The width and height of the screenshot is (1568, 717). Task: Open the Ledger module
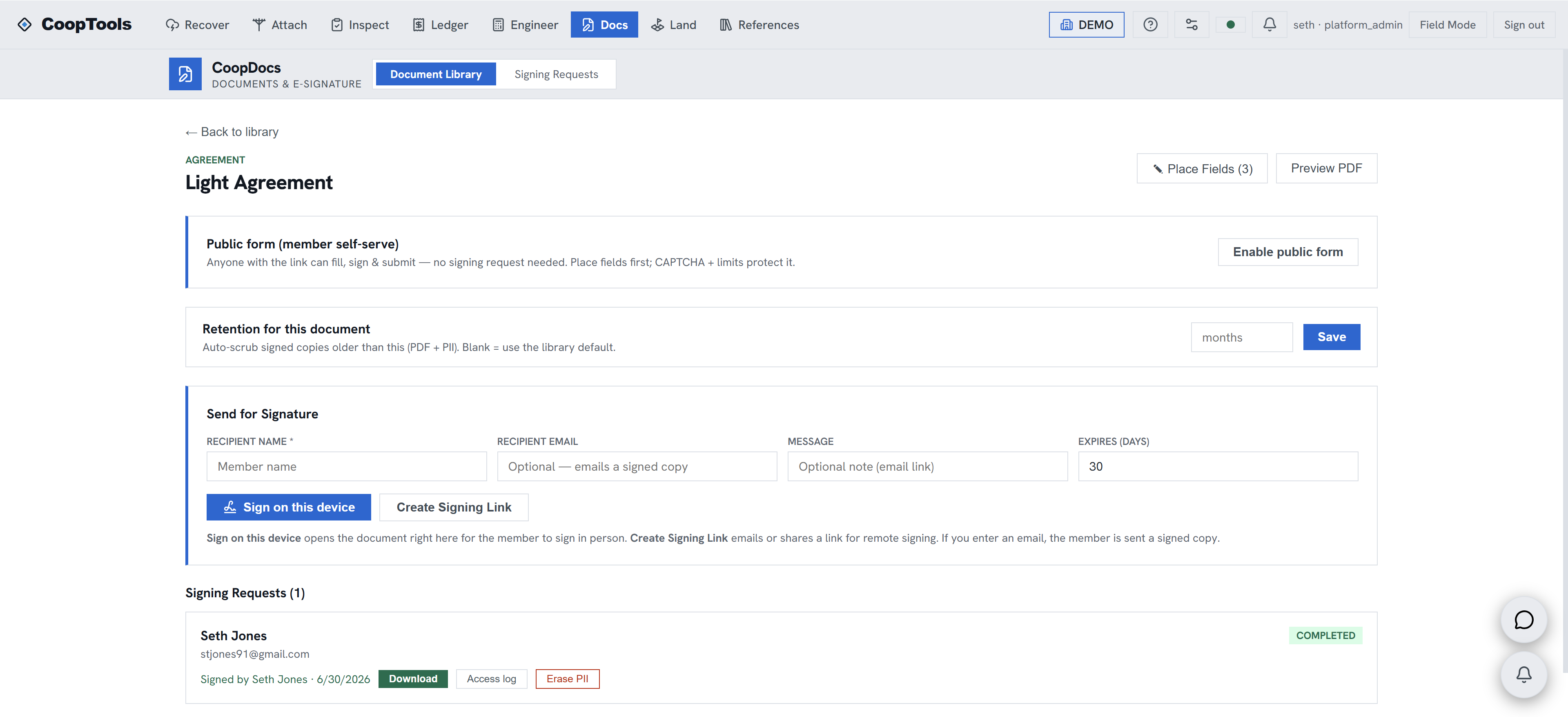point(441,25)
